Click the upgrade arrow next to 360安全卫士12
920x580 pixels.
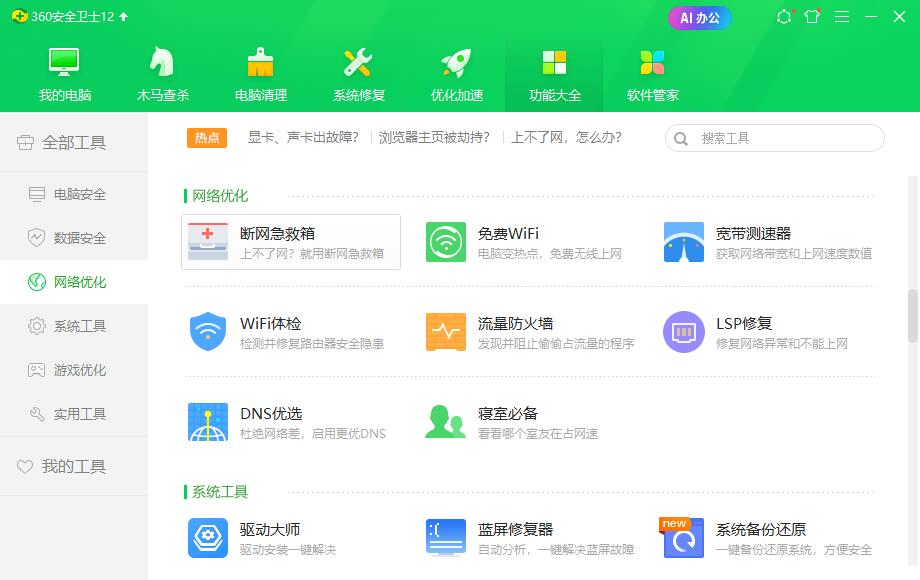(x=123, y=16)
